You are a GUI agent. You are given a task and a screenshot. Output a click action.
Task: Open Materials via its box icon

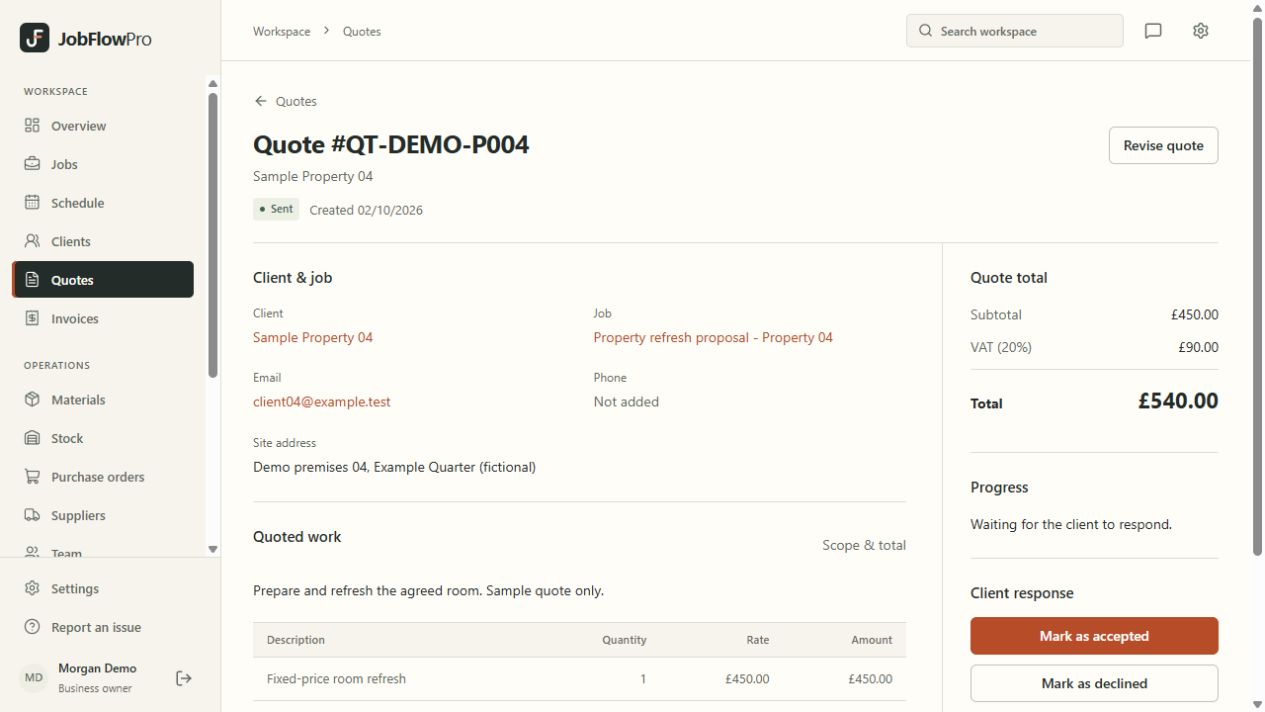click(x=32, y=400)
